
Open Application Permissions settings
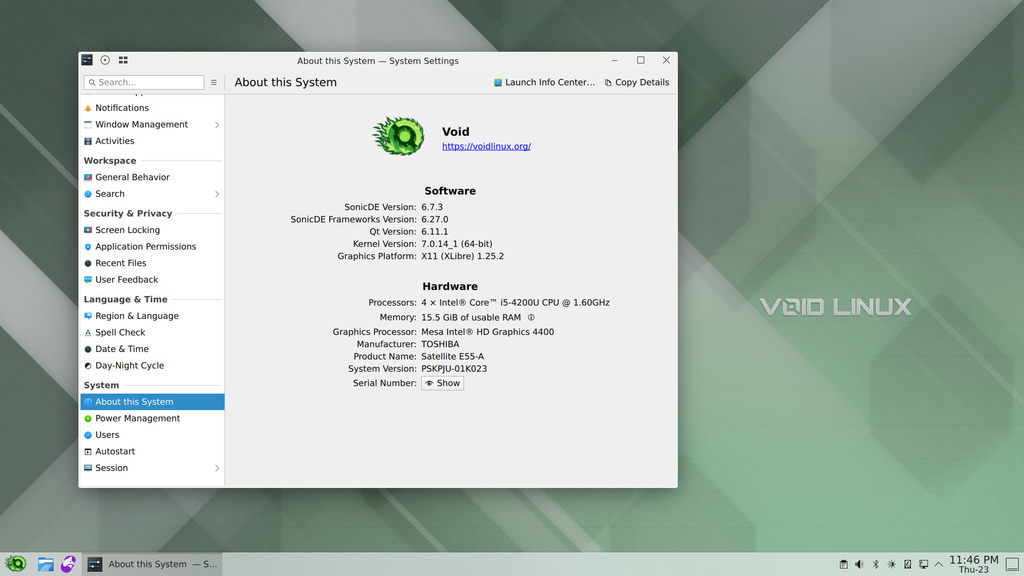(152, 246)
